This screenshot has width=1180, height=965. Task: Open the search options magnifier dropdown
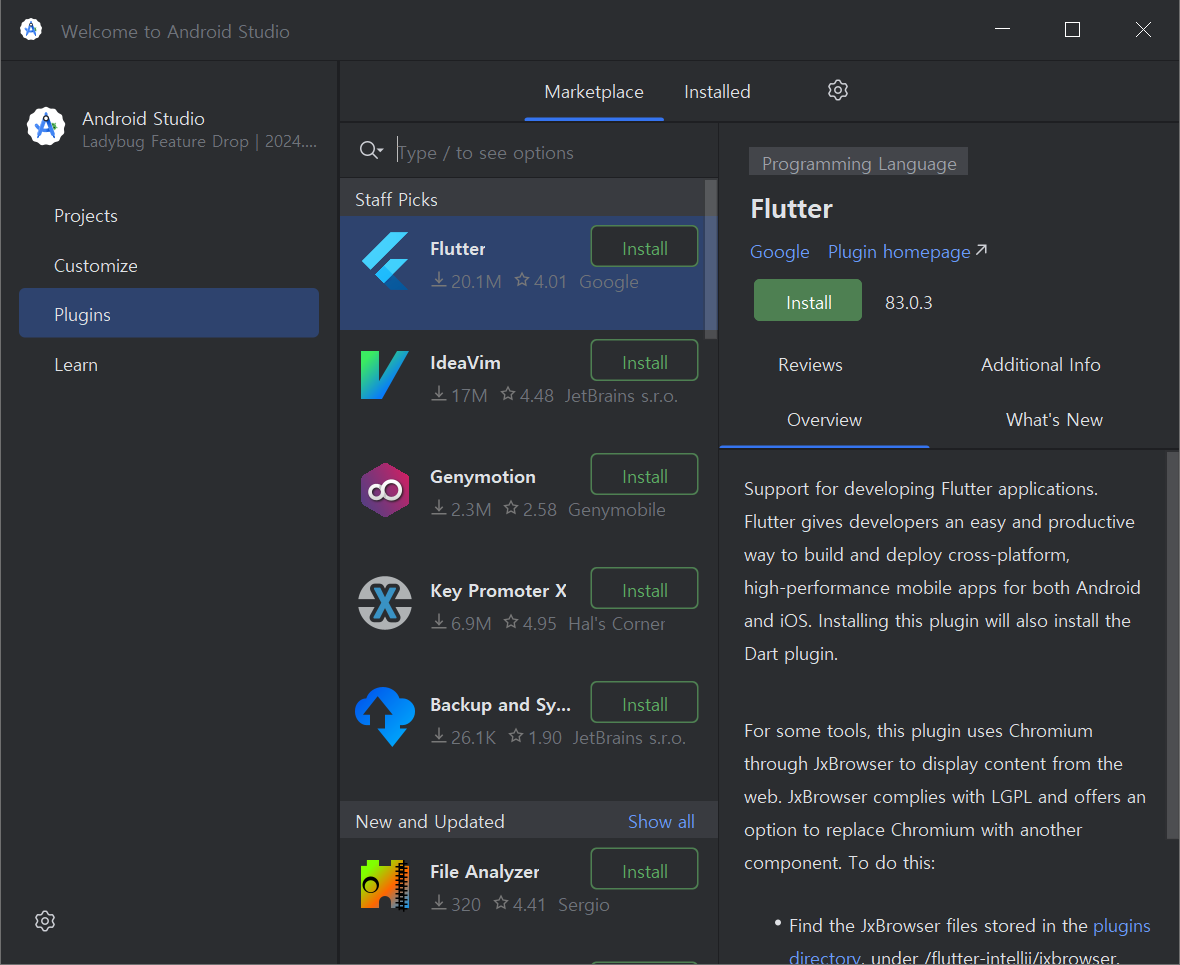[x=371, y=151]
